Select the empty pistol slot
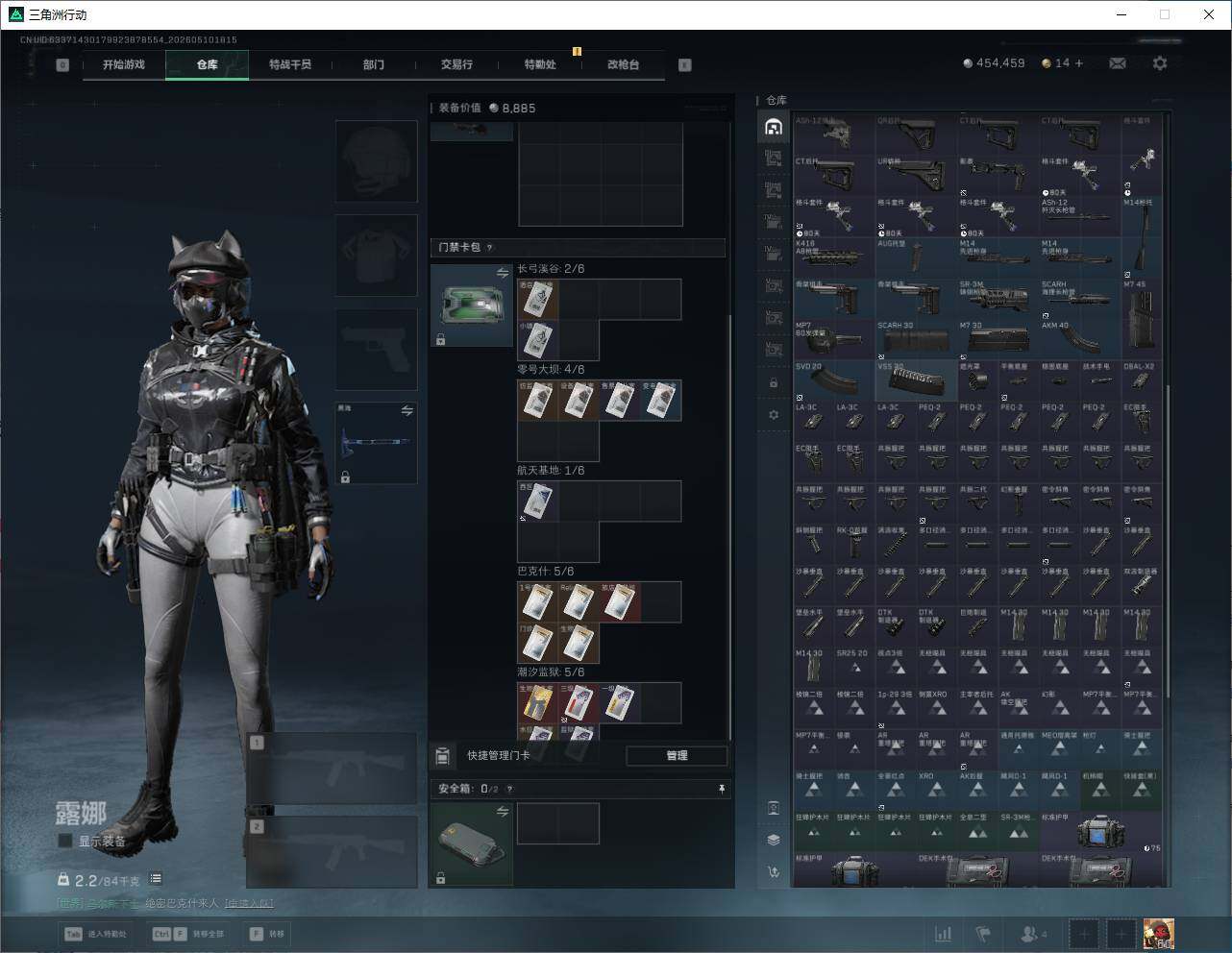The height and width of the screenshot is (953, 1232). (x=377, y=350)
